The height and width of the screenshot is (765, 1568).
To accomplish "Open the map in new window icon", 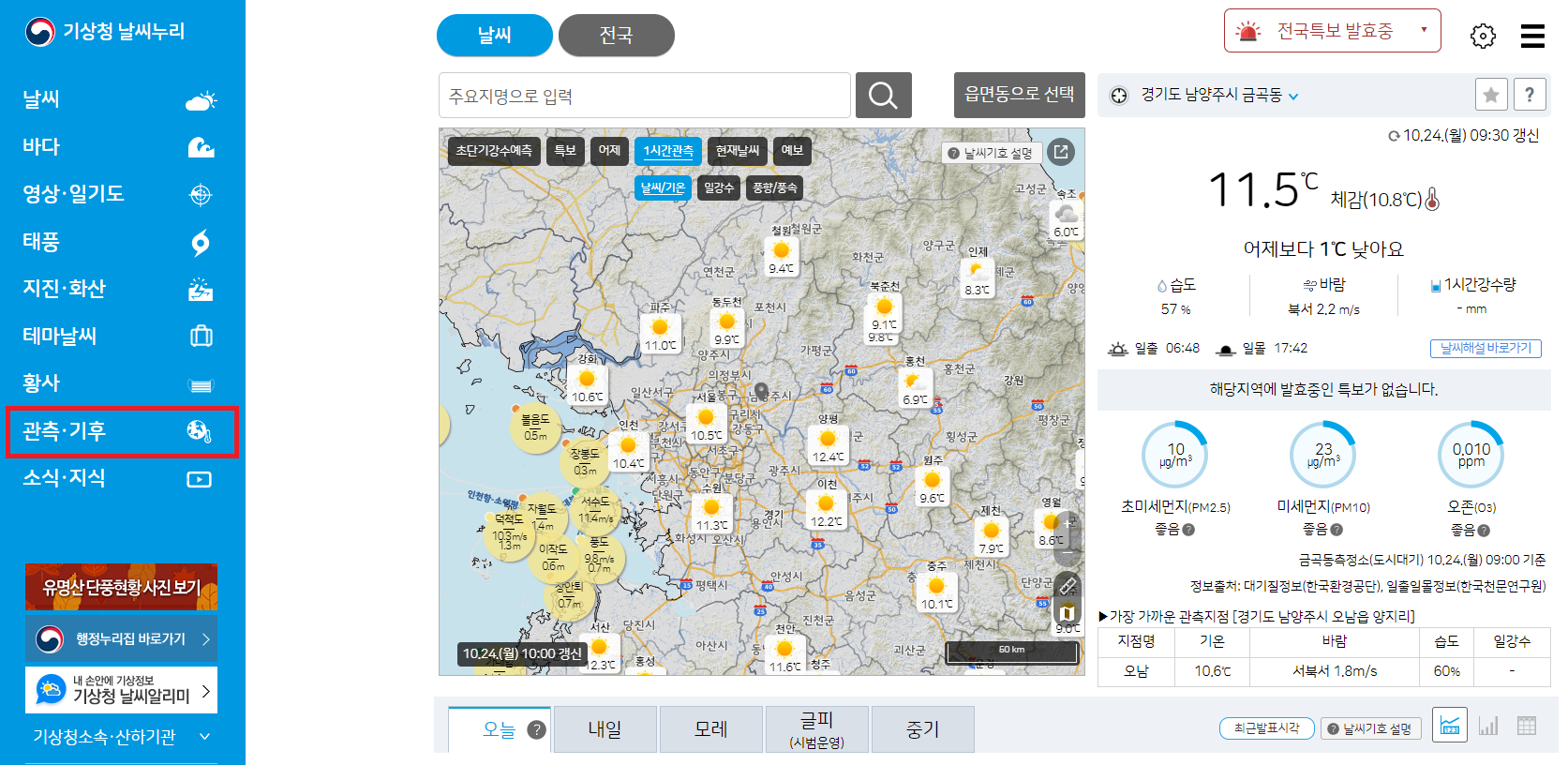I will click(1061, 152).
